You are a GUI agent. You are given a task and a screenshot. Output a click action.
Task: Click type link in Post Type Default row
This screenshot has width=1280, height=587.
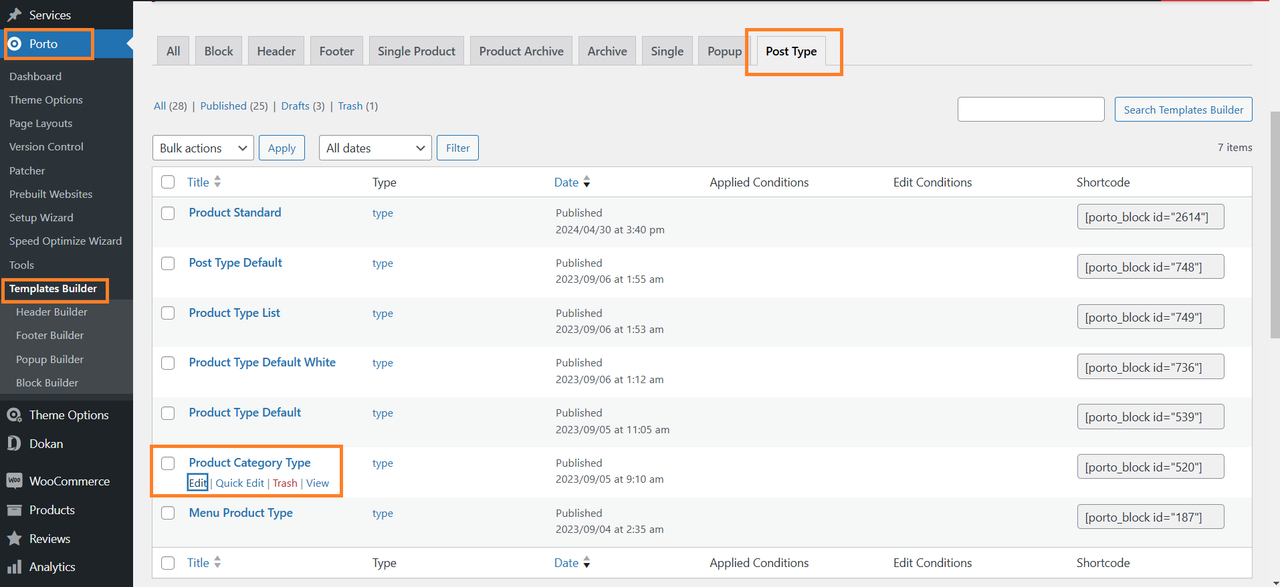(383, 264)
